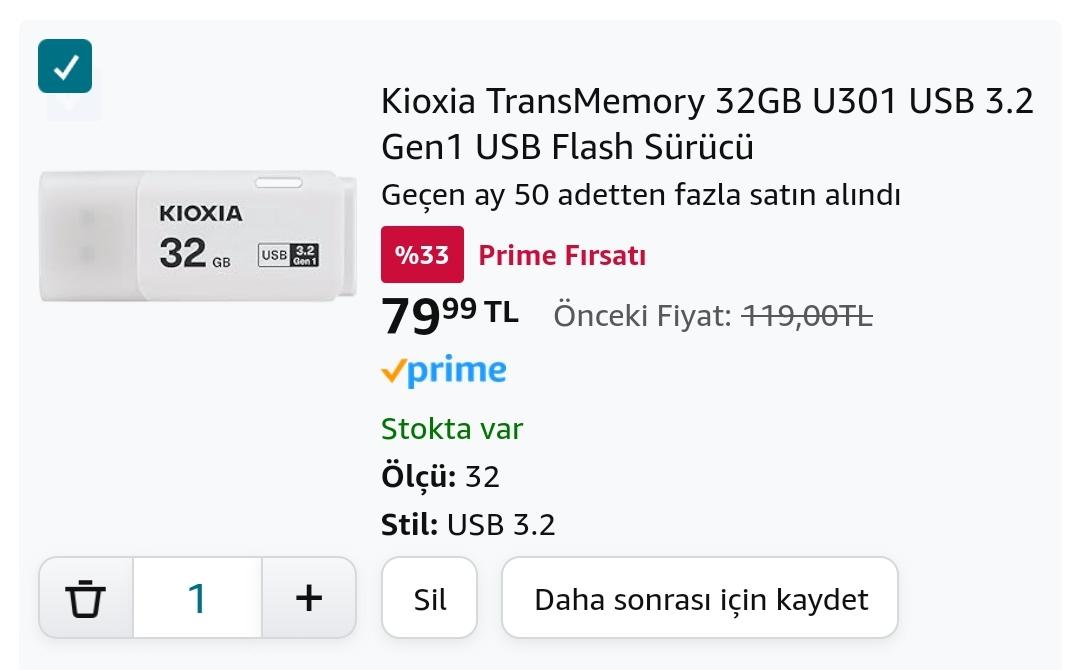Click the 'Geçen ay 50 adetten fazla' purchase note
Image resolution: width=1080 pixels, height=670 pixels.
tap(641, 195)
